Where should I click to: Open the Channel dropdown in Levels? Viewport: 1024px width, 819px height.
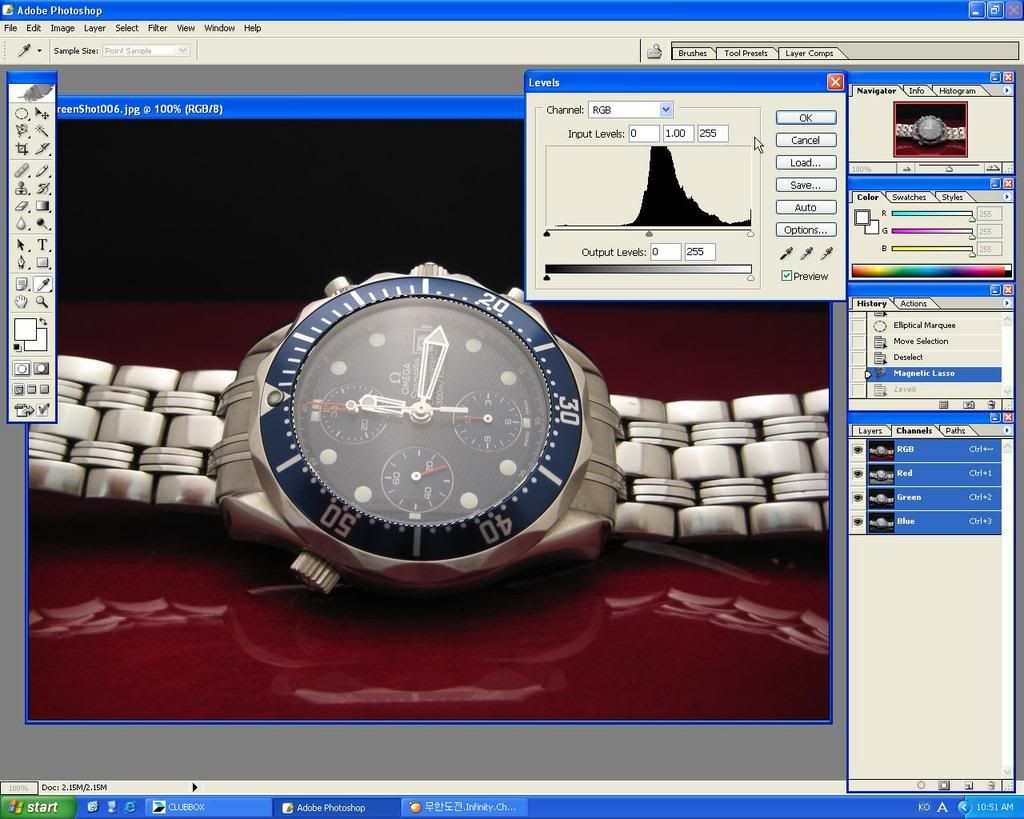(665, 110)
